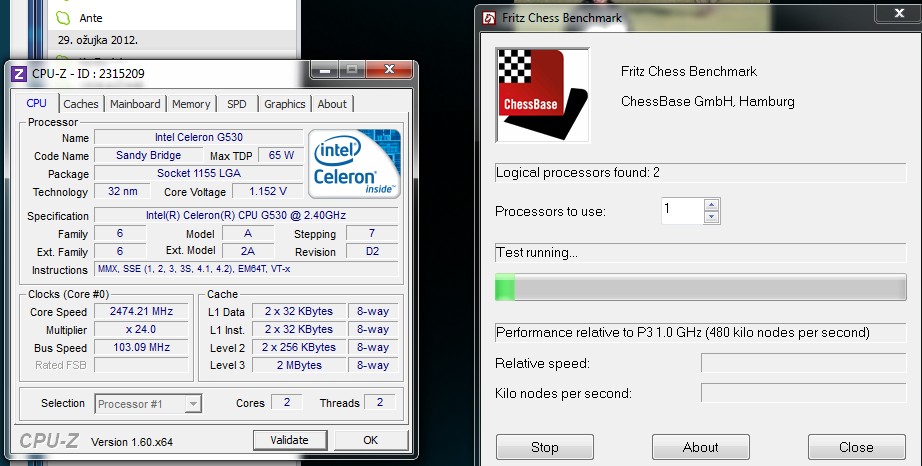Image resolution: width=922 pixels, height=466 pixels.
Task: Go to the Graphics tab
Action: coord(285,104)
